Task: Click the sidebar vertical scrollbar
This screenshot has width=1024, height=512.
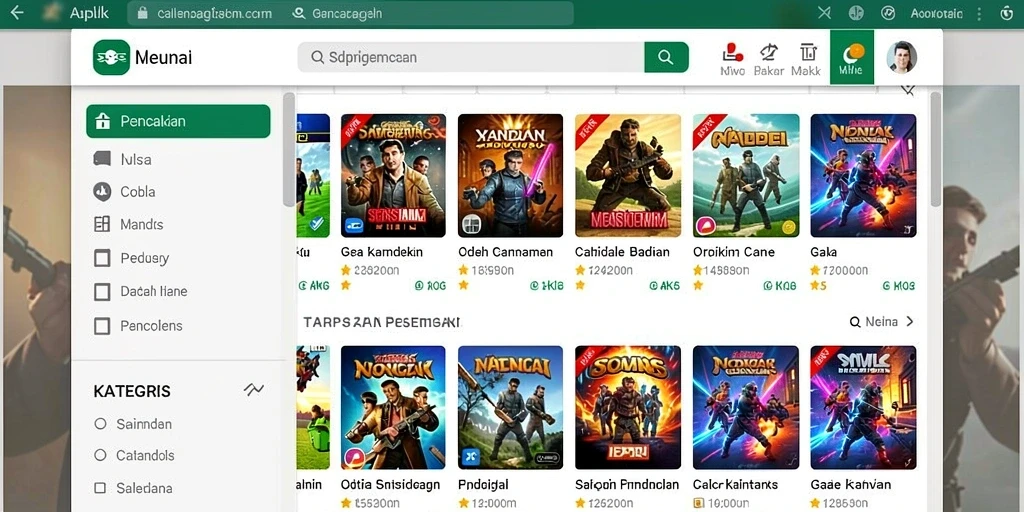Action: pos(289,149)
